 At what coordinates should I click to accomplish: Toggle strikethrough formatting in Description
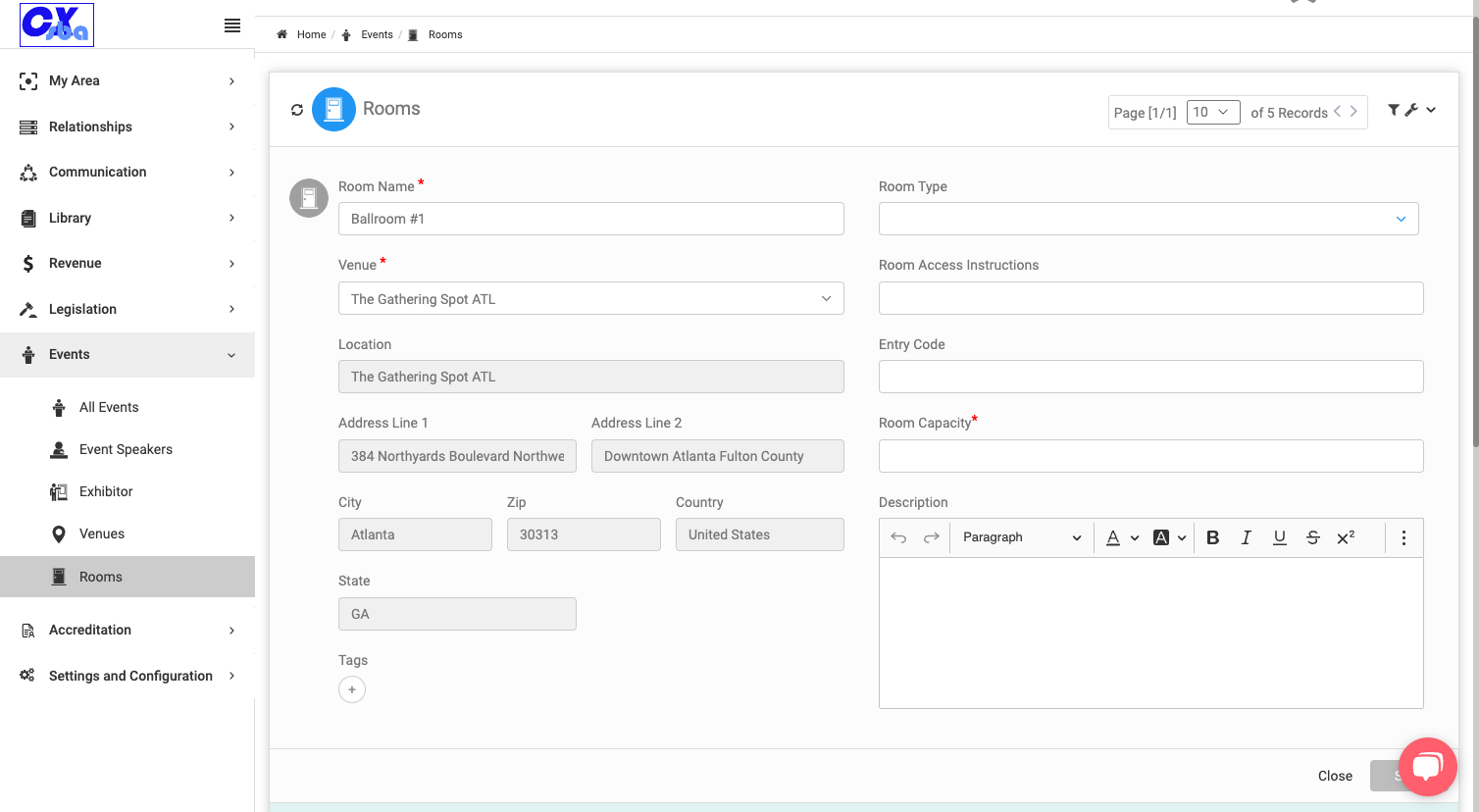tap(1313, 537)
